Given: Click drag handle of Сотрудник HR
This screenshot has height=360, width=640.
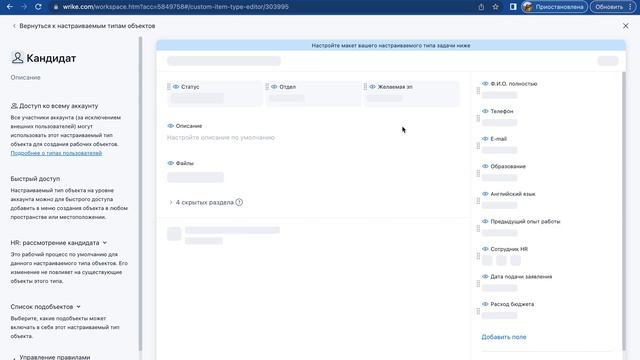Looking at the screenshot, I should click(x=478, y=256).
